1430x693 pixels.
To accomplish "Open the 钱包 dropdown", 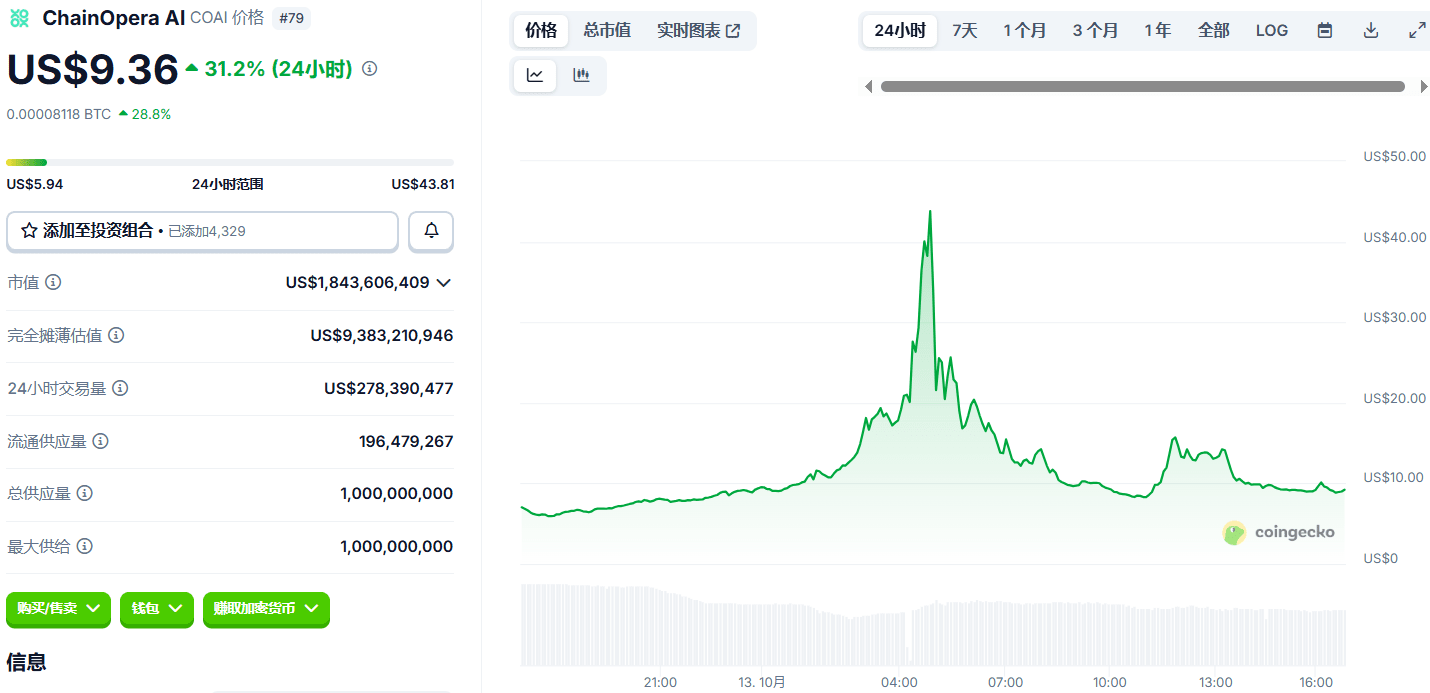I will click(156, 608).
